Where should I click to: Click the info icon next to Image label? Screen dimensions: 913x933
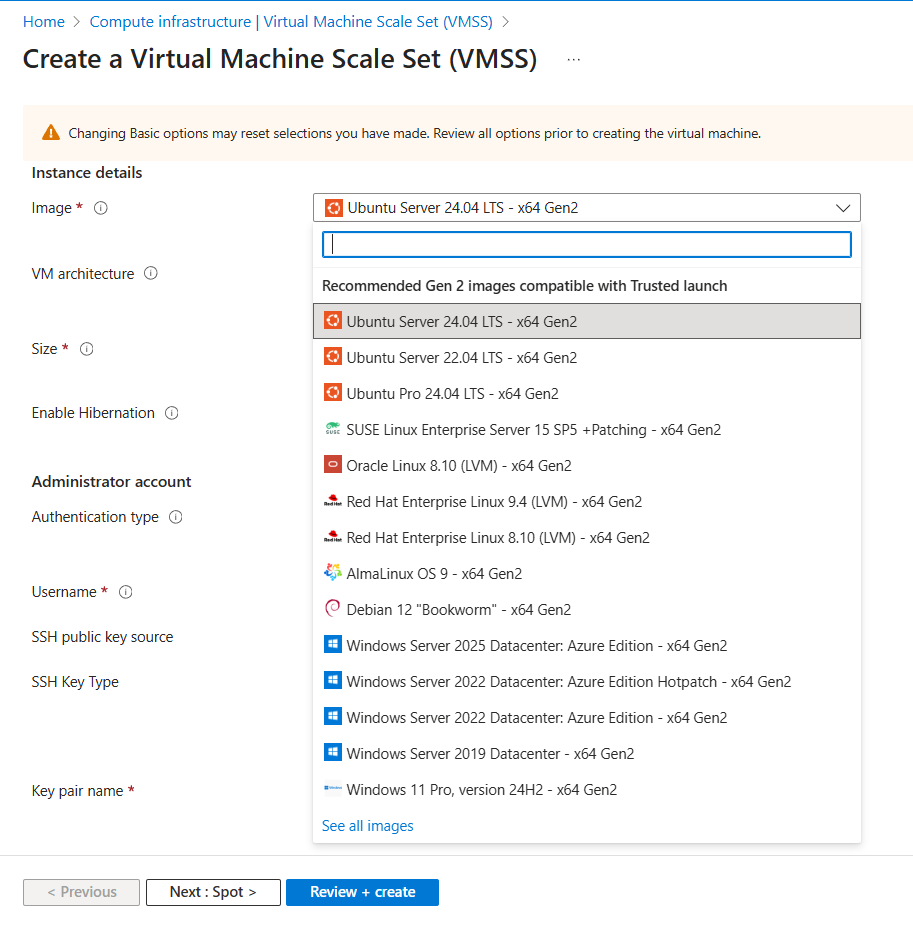(100, 208)
